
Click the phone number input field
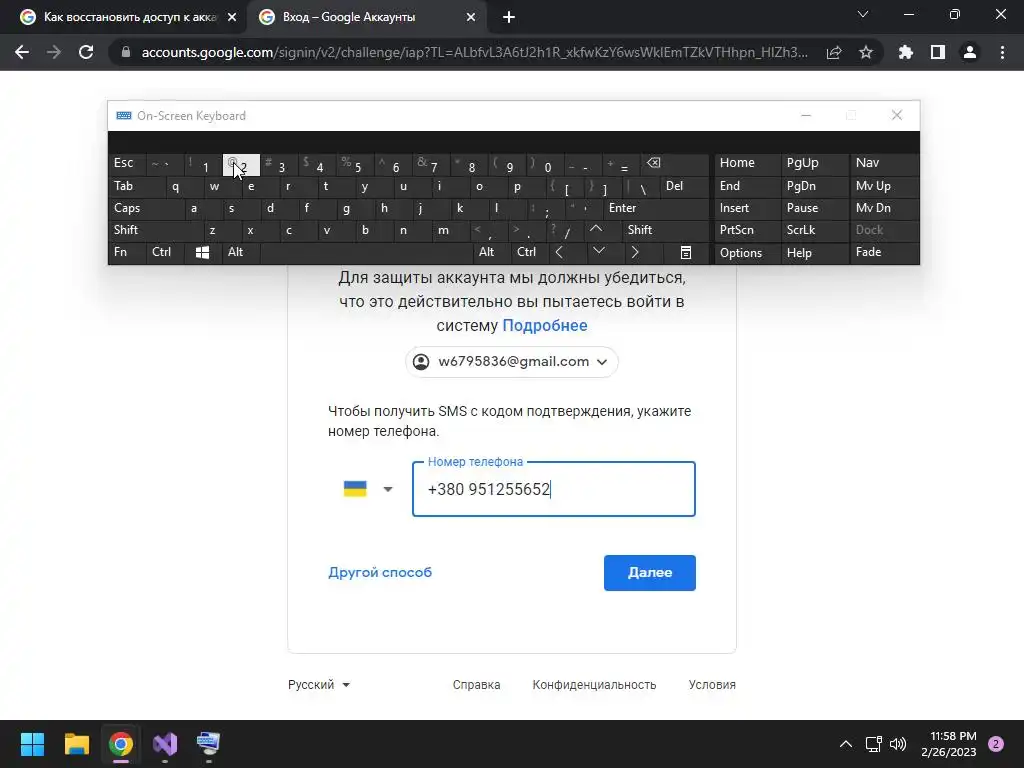pyautogui.click(x=554, y=489)
